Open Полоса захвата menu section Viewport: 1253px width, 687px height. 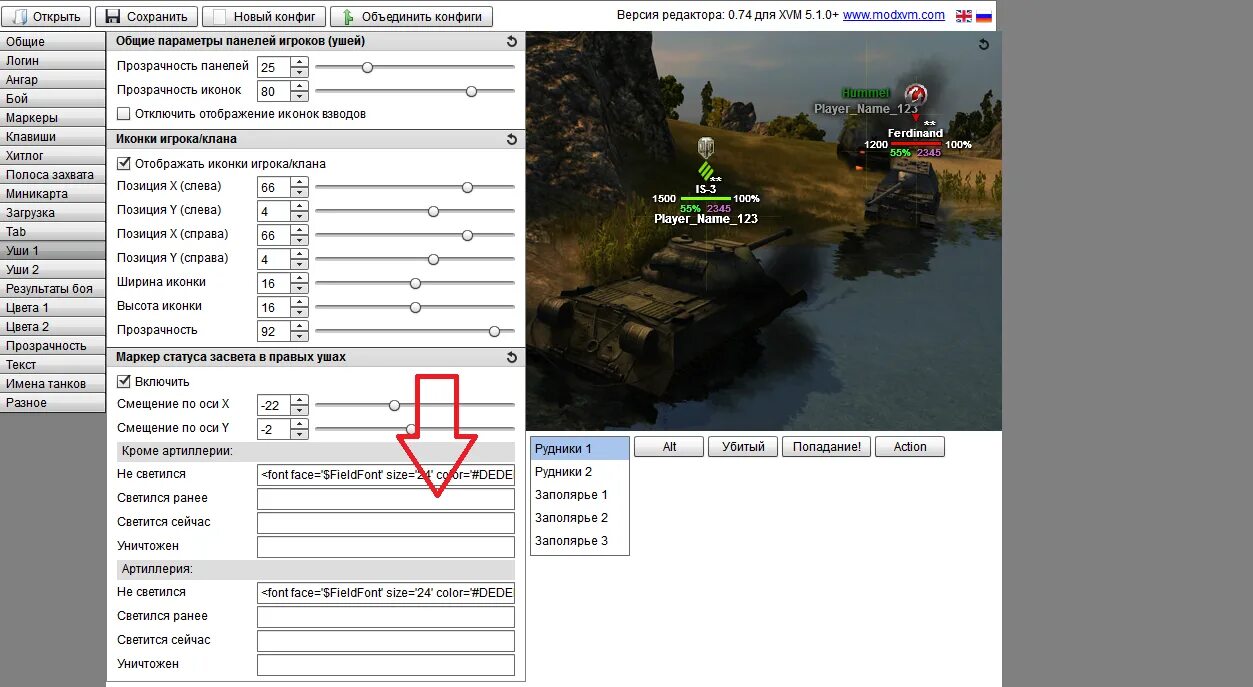pyautogui.click(x=53, y=175)
